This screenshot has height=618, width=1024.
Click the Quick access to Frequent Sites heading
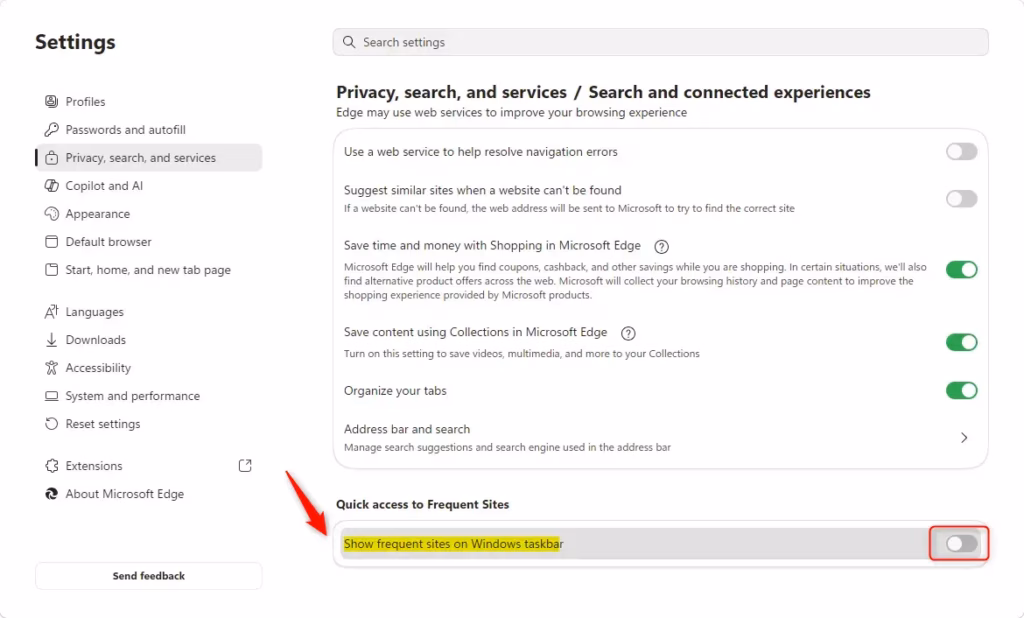tap(423, 504)
